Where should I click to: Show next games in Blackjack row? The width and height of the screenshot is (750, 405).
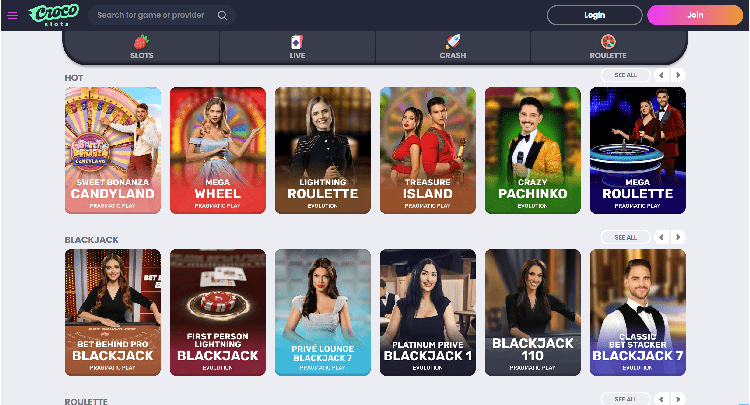coord(678,237)
